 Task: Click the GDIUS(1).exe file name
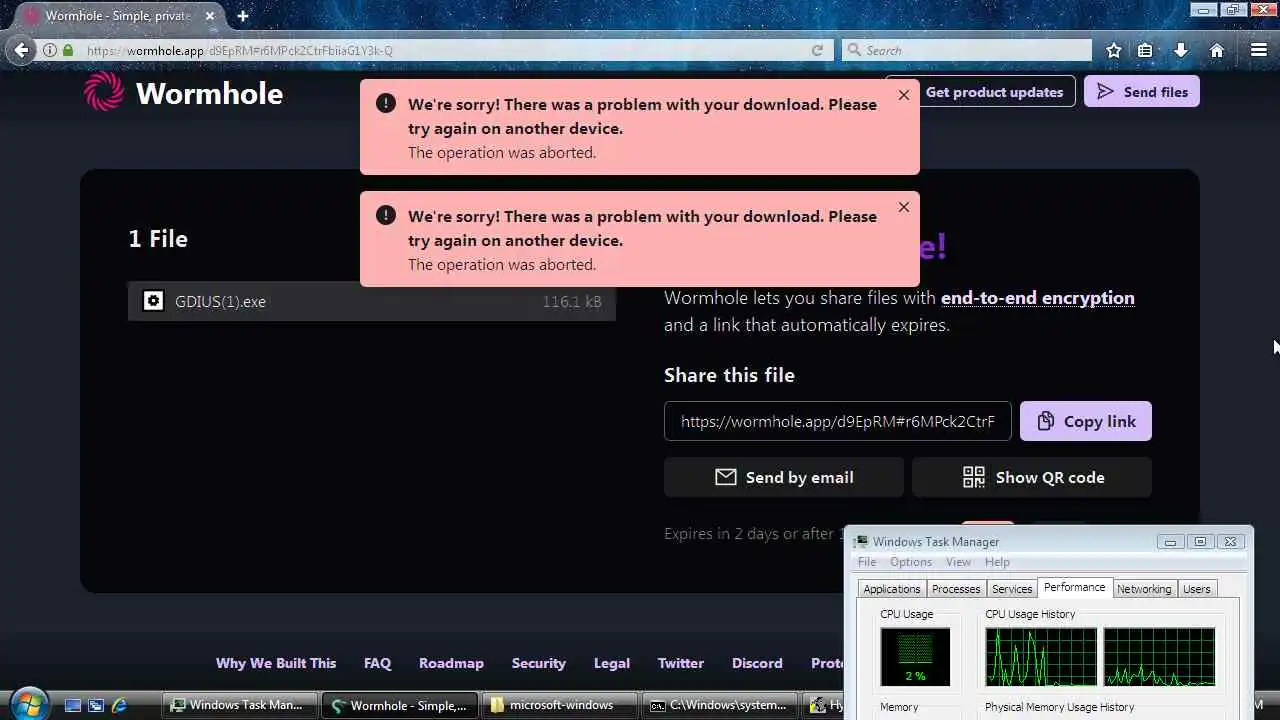[220, 301]
